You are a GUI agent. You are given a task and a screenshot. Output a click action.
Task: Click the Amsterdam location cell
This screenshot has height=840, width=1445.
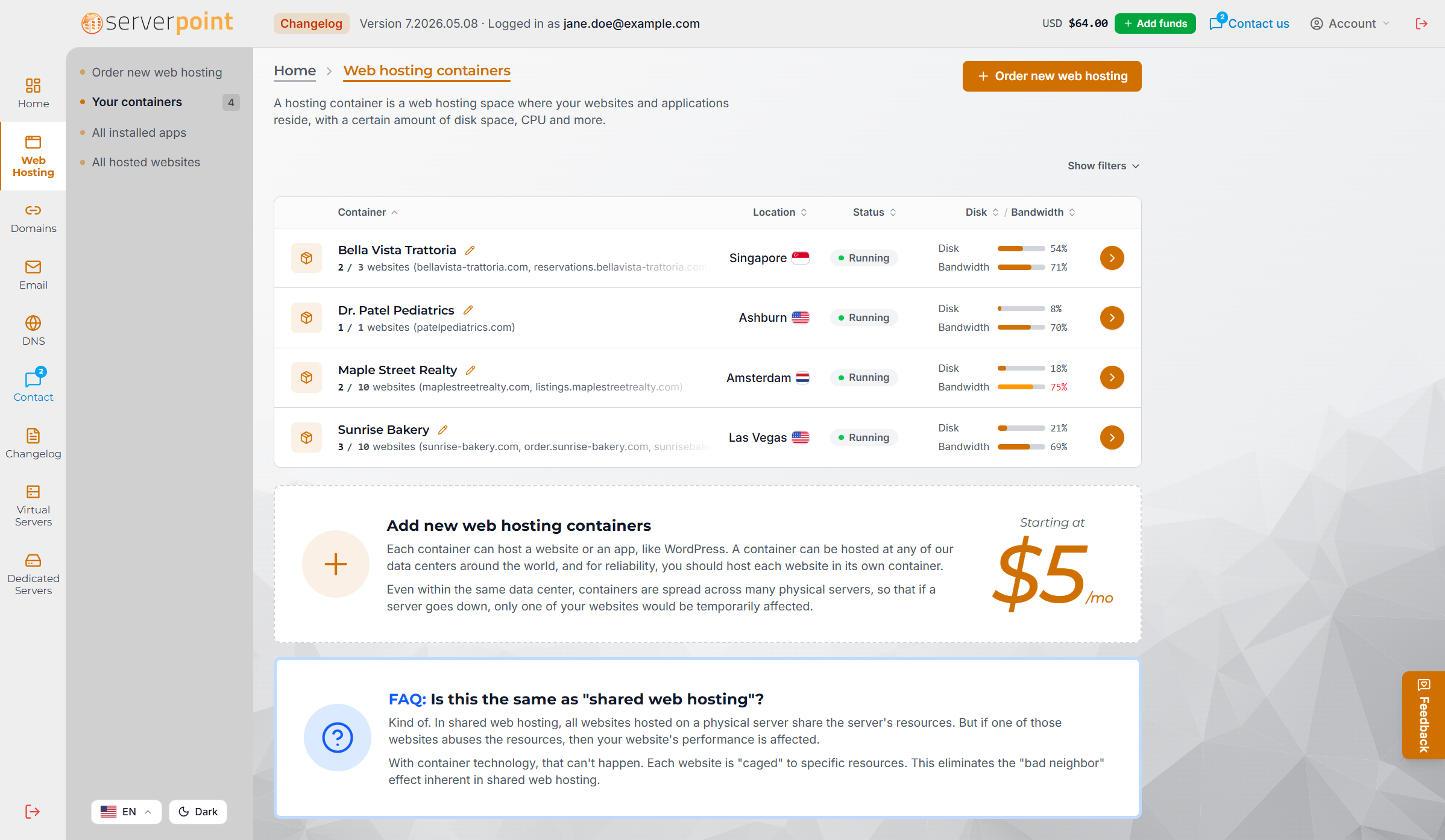pos(768,378)
